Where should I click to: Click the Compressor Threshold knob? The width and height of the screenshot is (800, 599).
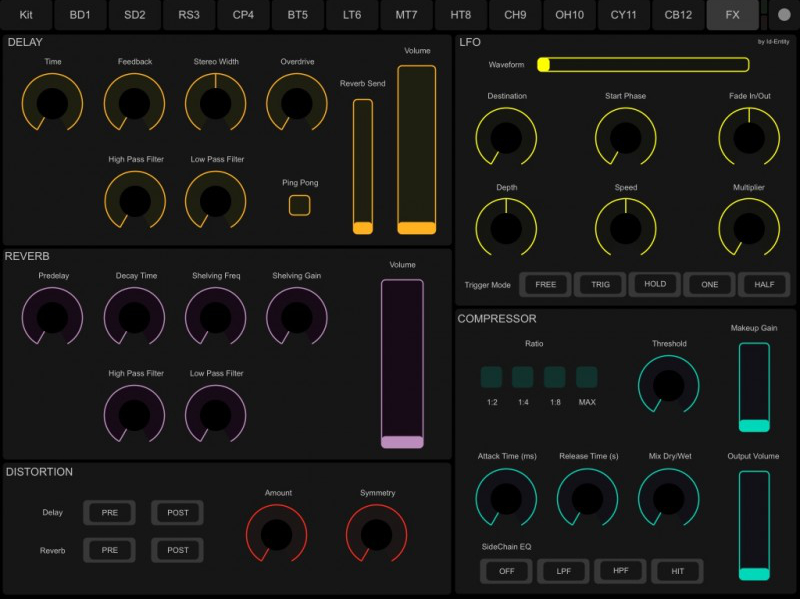point(668,382)
